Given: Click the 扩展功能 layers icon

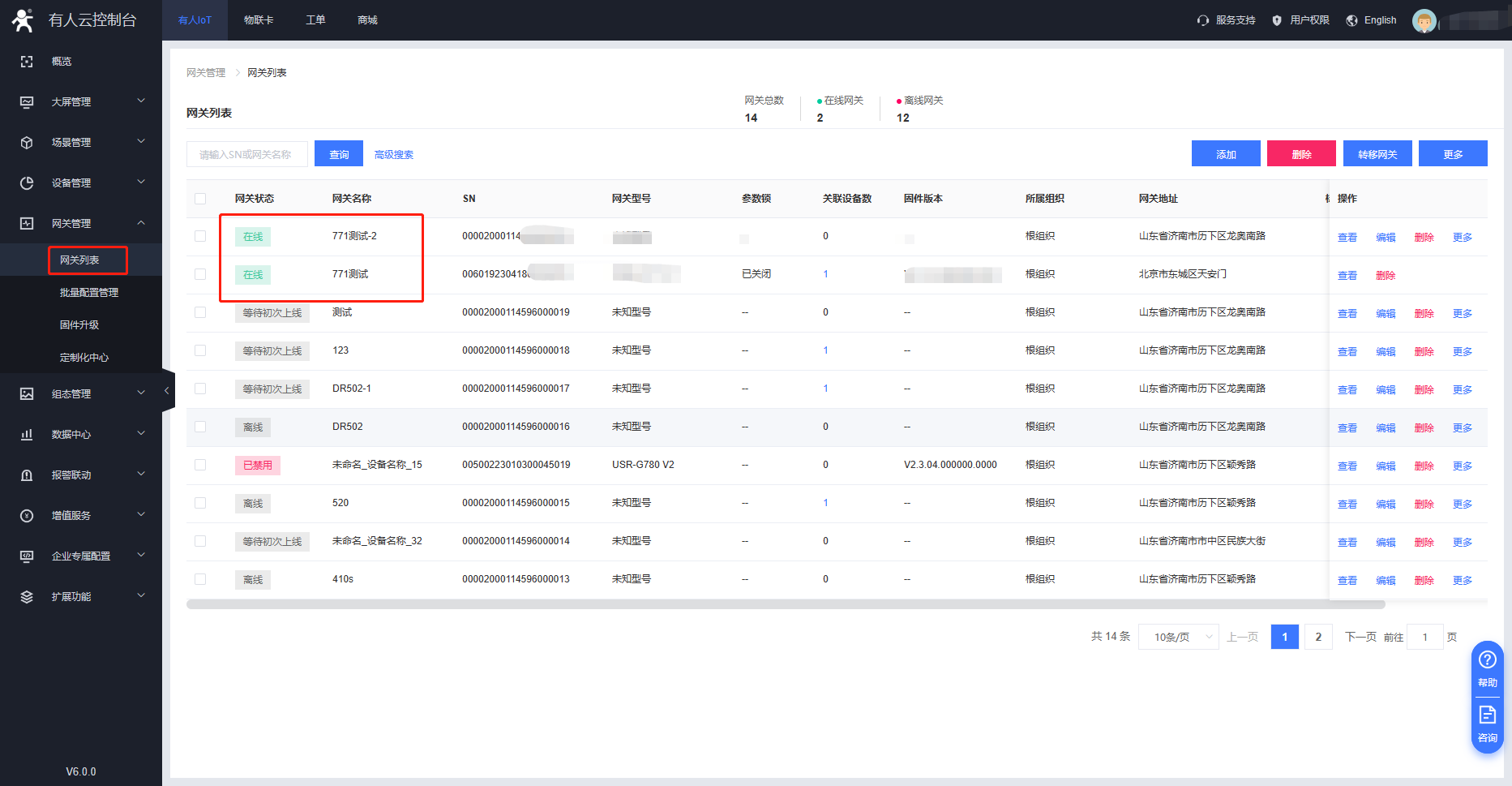Looking at the screenshot, I should (x=27, y=597).
